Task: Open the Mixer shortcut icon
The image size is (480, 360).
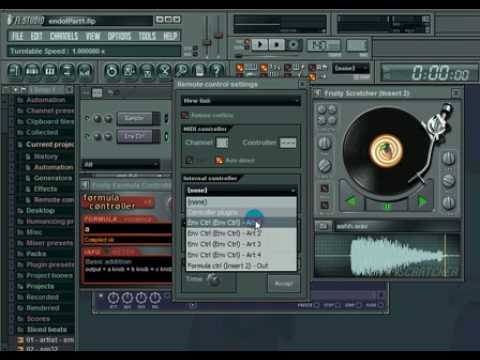Action: coord(85,71)
